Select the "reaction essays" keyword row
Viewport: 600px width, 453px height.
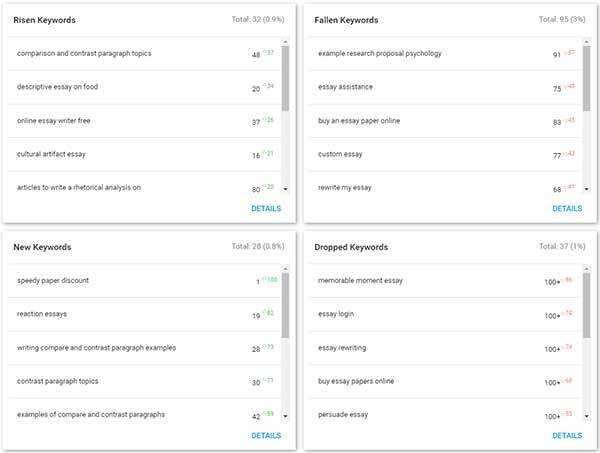tap(42, 314)
